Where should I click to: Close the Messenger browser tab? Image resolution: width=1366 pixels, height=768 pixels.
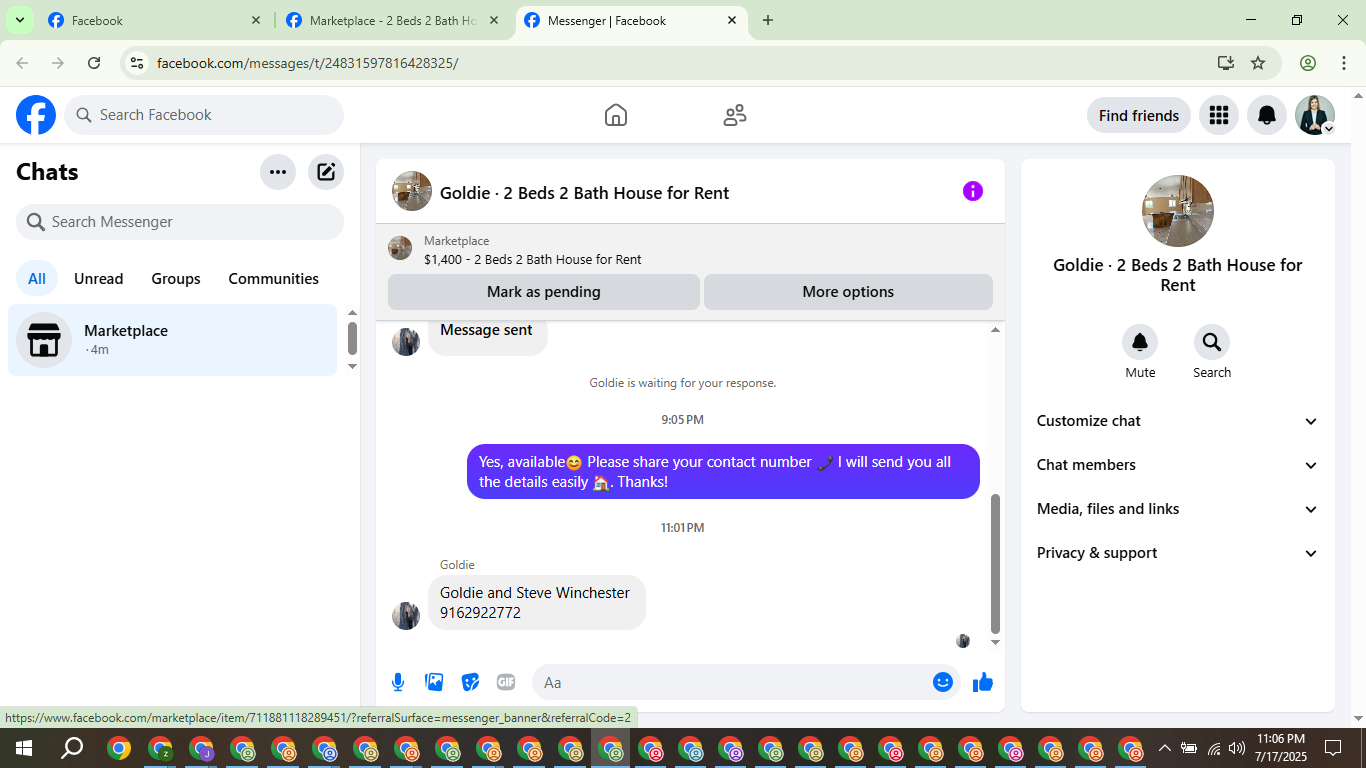pyautogui.click(x=732, y=20)
